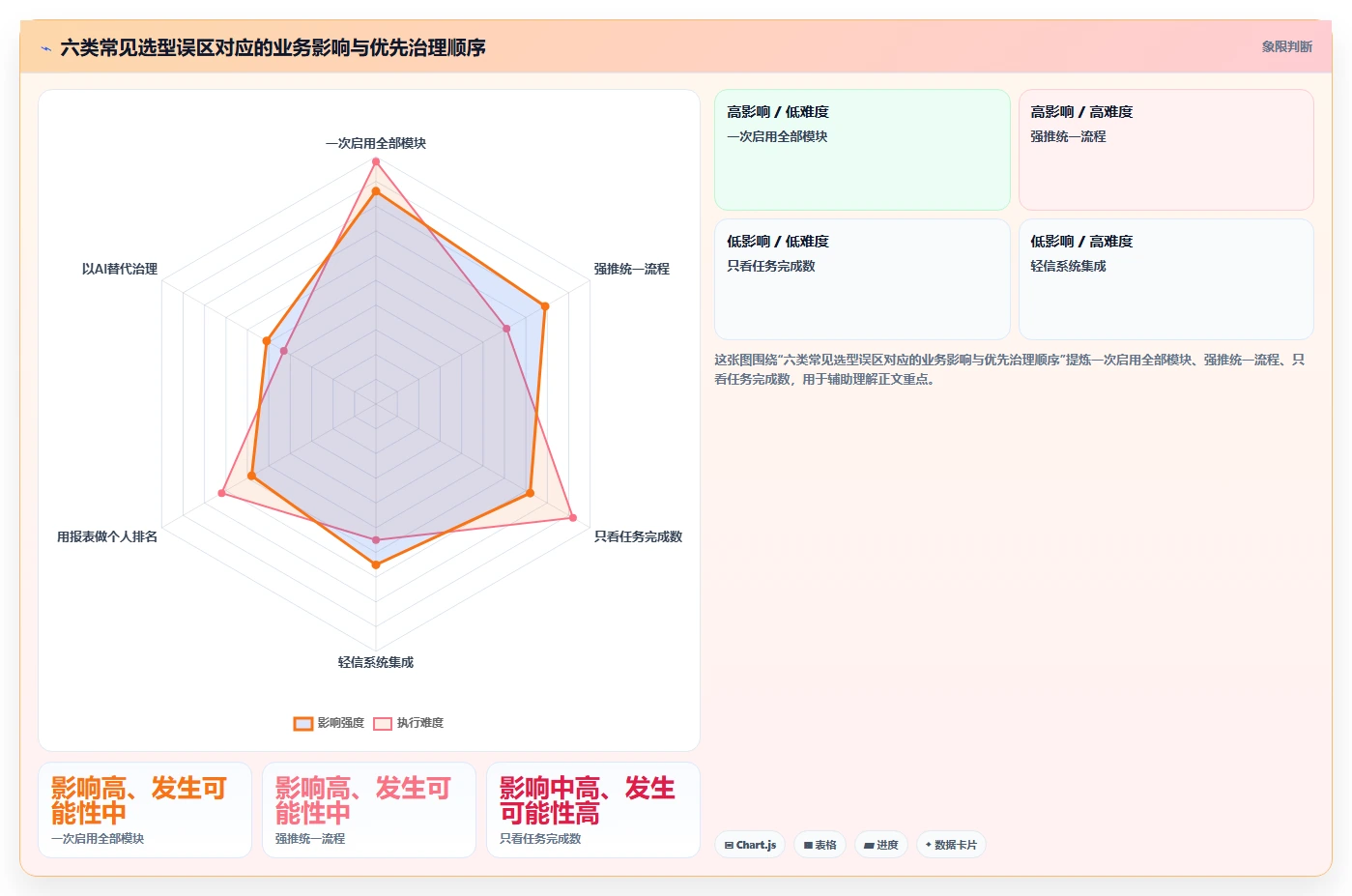This screenshot has height=896, width=1352.
Task: Click 强推统一流程 under the pink bottom heading
Action: tap(310, 839)
